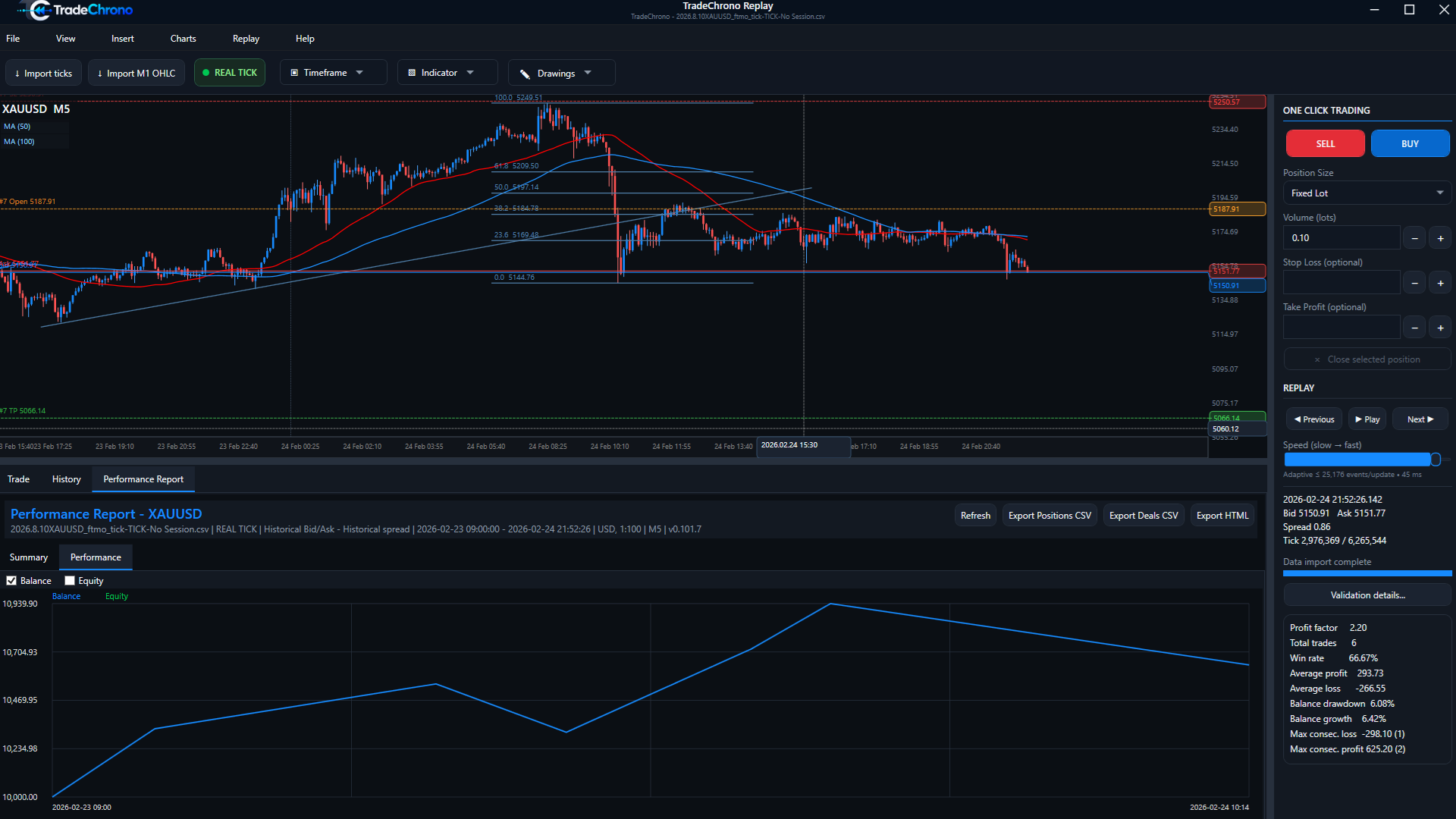
Task: Click the blue BUY button
Action: [1410, 143]
